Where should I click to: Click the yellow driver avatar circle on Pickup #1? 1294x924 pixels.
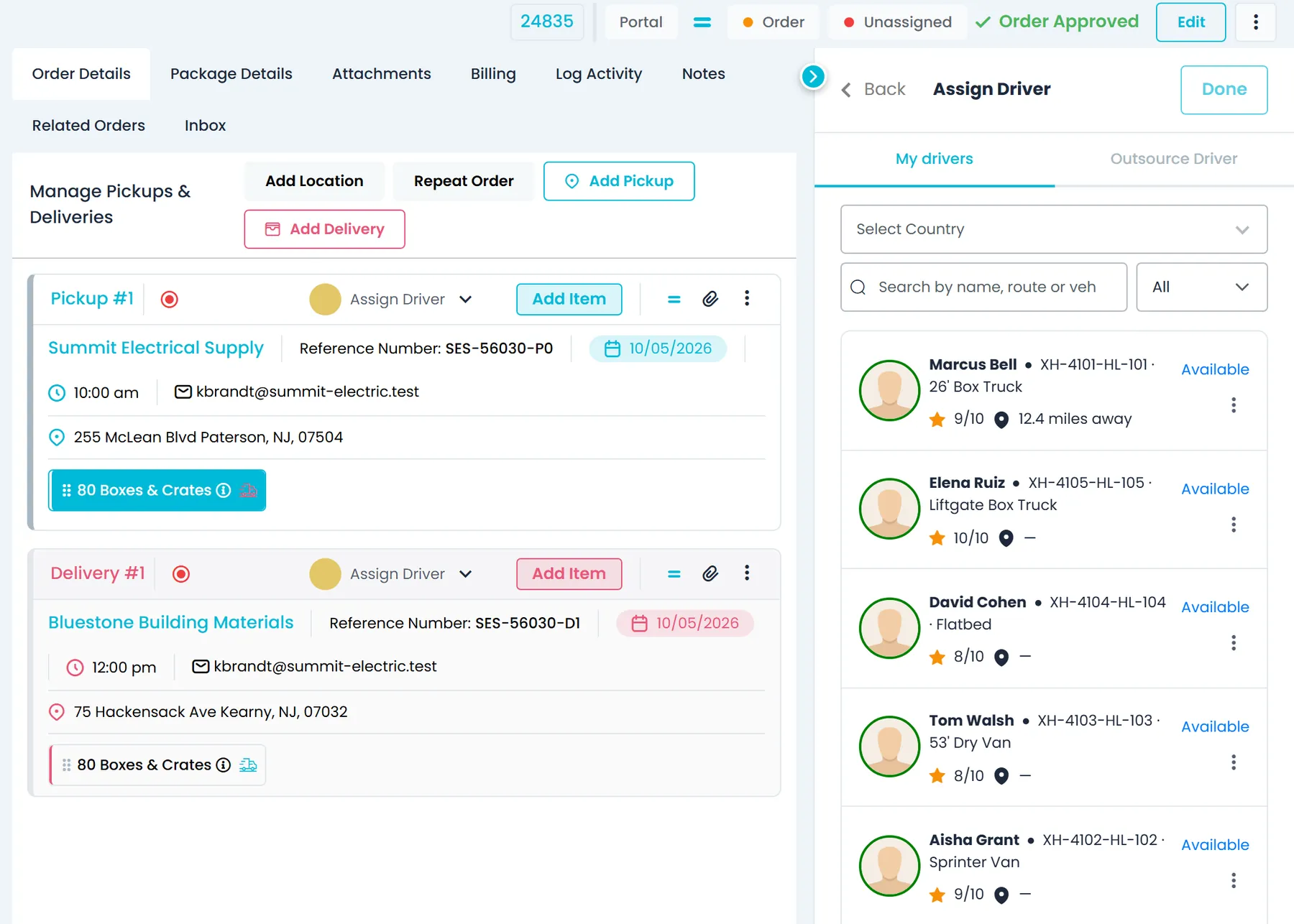pos(325,300)
